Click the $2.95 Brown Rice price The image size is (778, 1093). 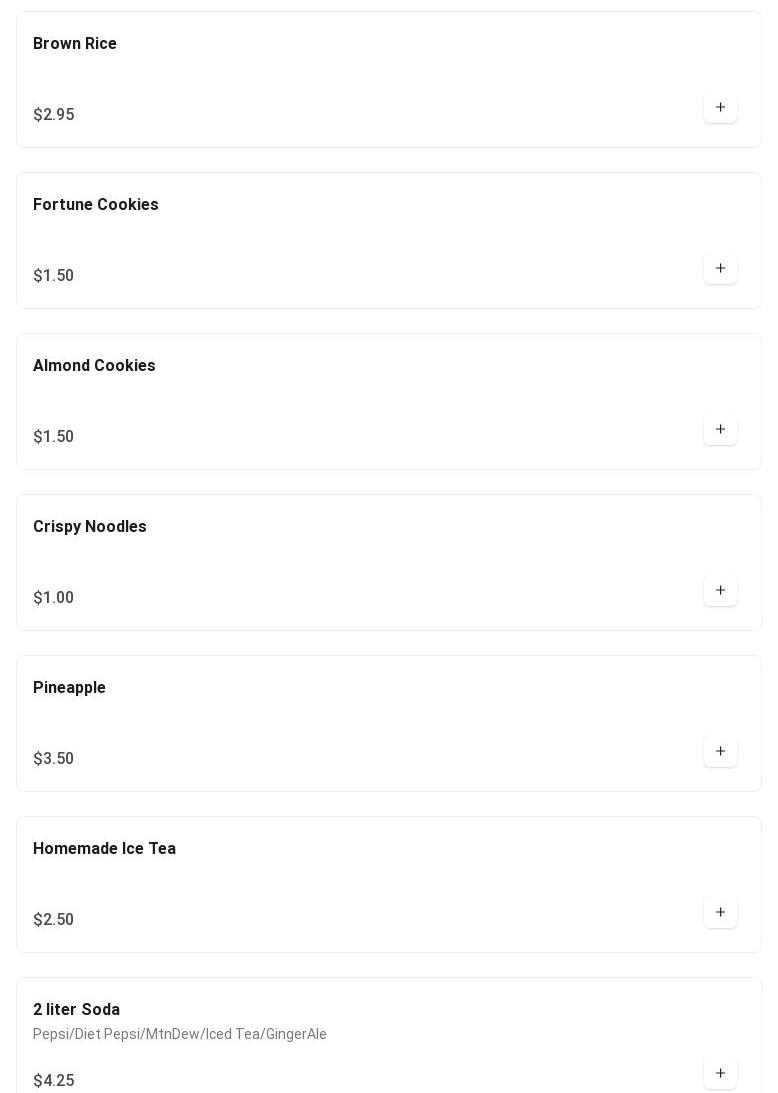coord(54,114)
